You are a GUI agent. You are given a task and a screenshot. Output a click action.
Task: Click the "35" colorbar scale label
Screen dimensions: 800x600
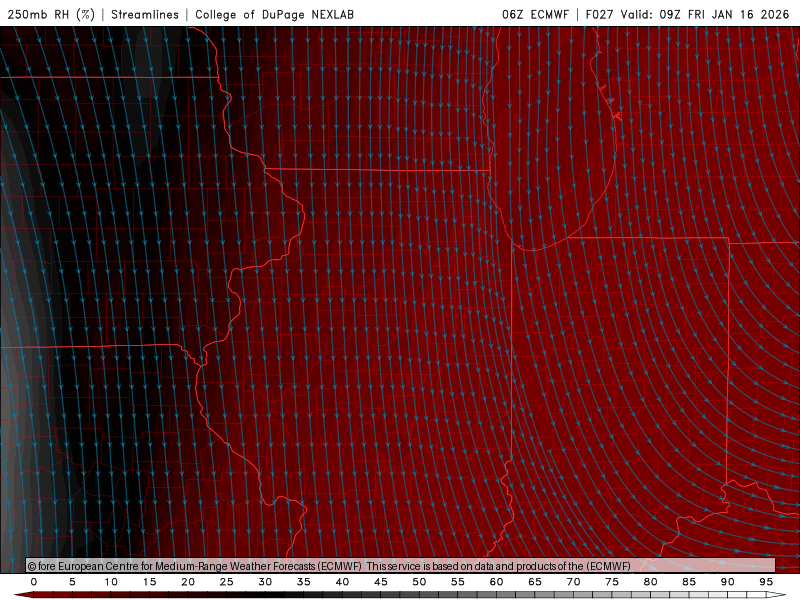(304, 582)
